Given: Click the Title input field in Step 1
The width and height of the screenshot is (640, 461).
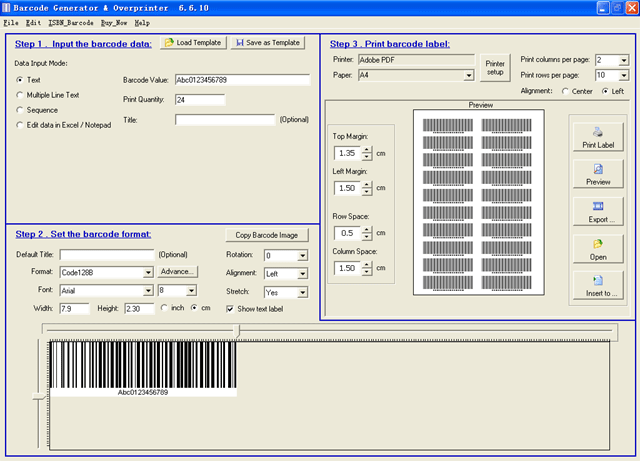Looking at the screenshot, I should pos(225,120).
